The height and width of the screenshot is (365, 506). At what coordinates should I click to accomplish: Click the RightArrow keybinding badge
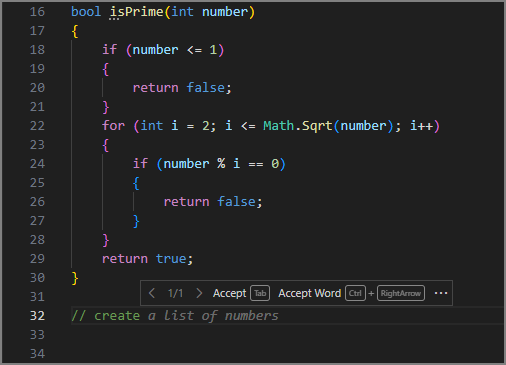tap(401, 293)
